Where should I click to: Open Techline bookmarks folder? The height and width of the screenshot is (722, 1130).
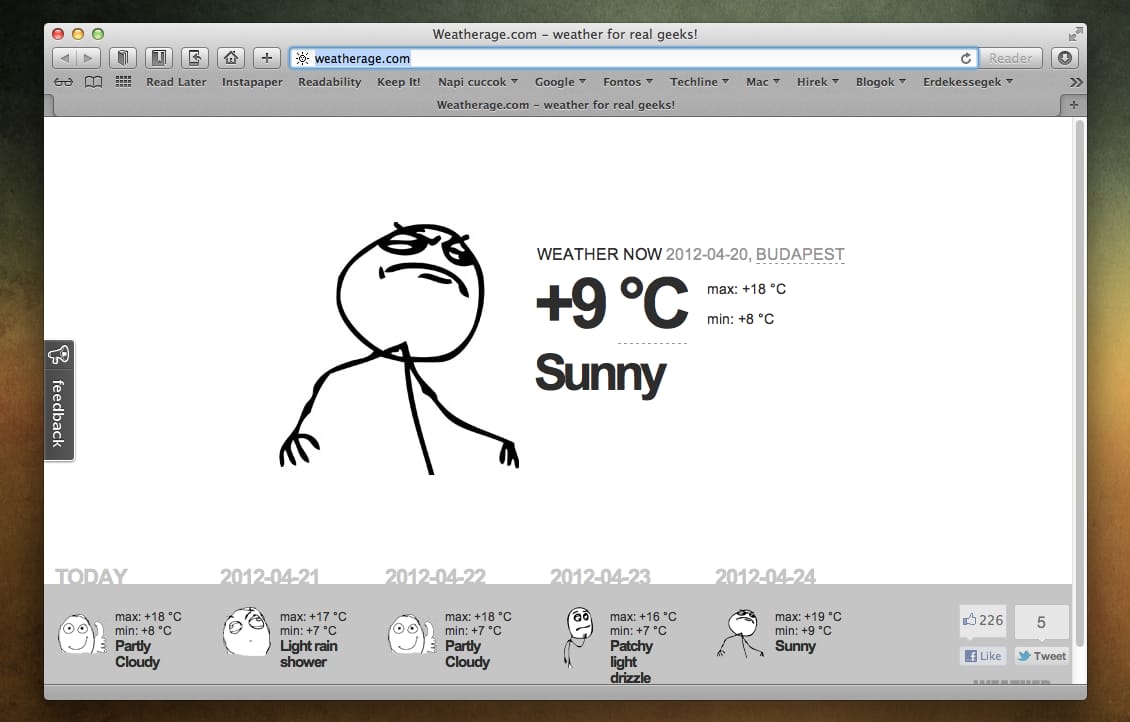(699, 82)
